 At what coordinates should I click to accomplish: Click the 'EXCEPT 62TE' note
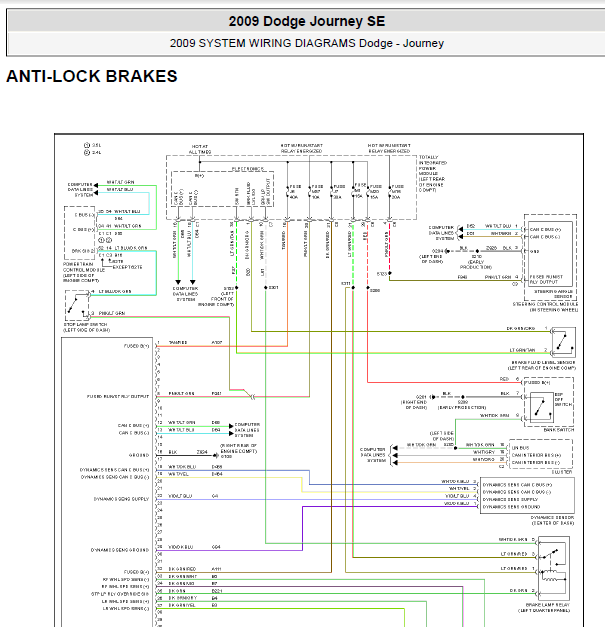[127, 267]
